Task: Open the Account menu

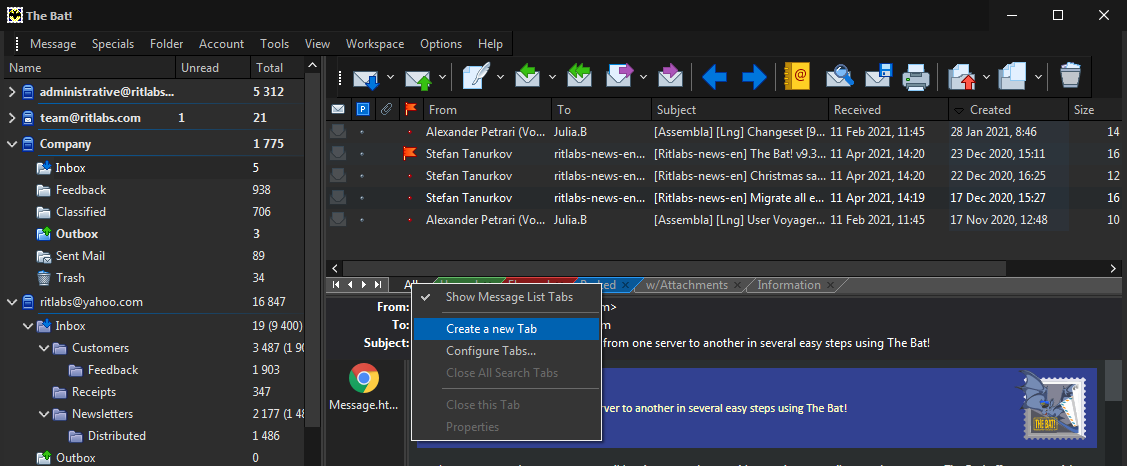Action: click(221, 44)
